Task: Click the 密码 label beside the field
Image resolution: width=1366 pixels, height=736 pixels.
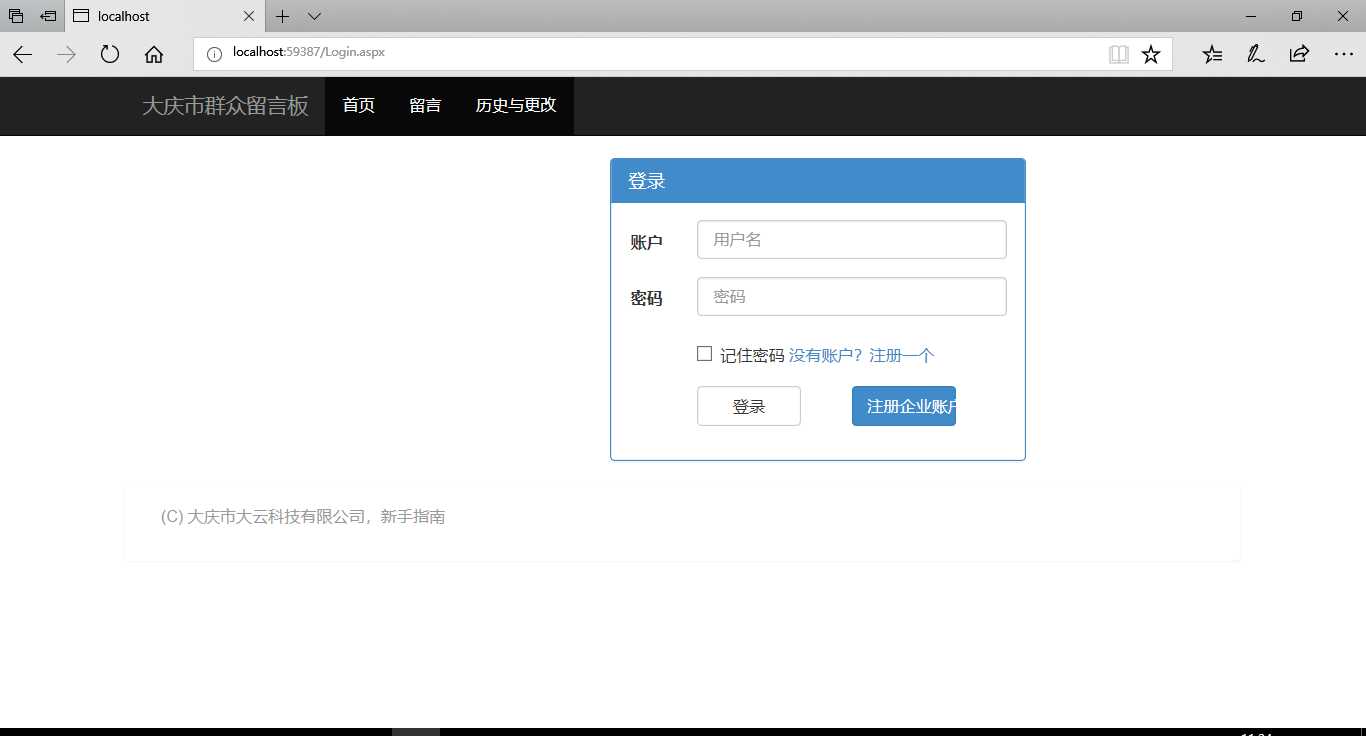Action: pos(646,298)
